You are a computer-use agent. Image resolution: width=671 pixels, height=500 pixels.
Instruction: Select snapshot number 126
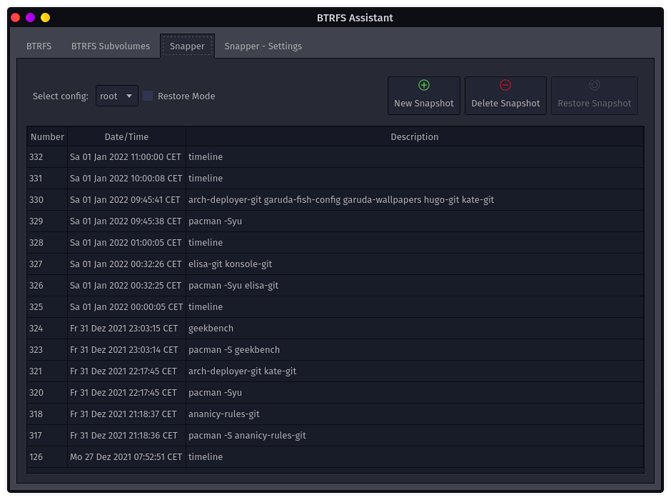[36, 457]
